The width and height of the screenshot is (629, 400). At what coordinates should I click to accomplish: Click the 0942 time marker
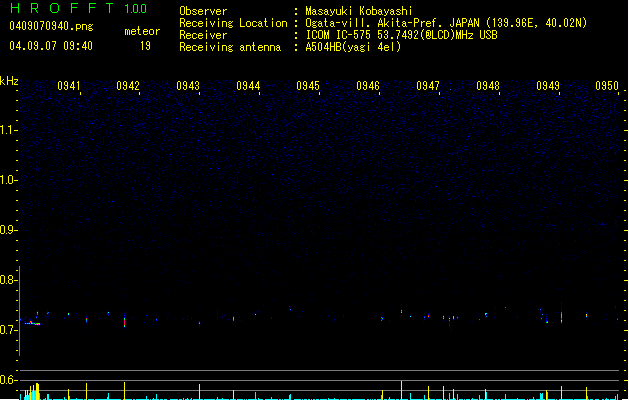point(128,86)
